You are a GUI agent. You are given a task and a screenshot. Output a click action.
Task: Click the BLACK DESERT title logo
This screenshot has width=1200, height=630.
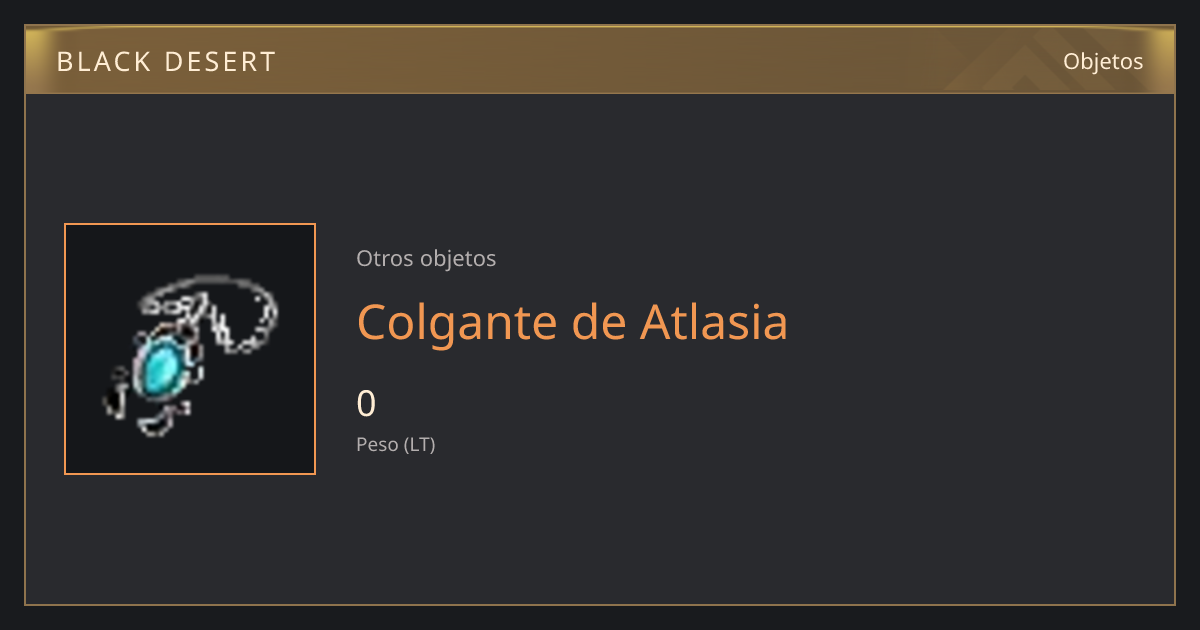point(166,62)
